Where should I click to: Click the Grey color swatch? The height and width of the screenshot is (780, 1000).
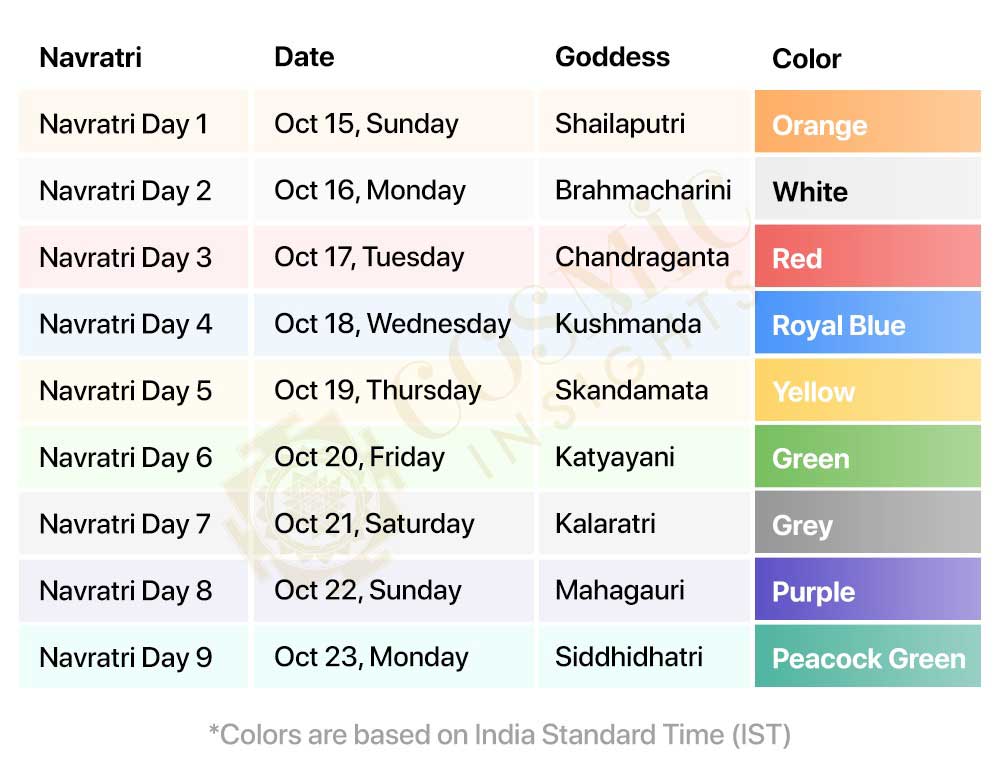point(867,524)
